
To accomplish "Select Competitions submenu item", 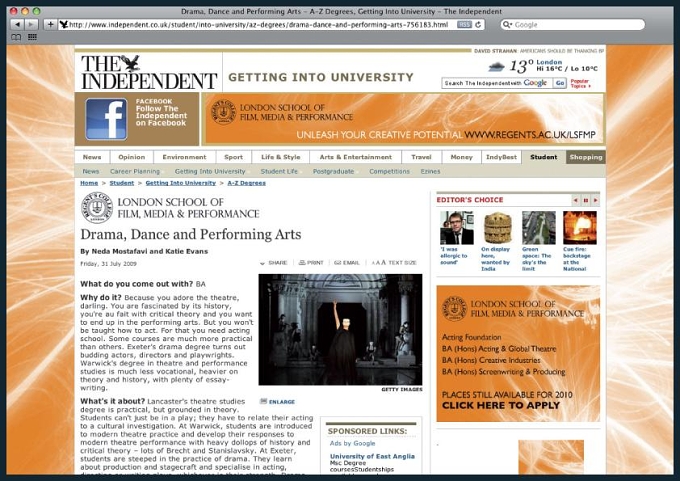I will 389,171.
